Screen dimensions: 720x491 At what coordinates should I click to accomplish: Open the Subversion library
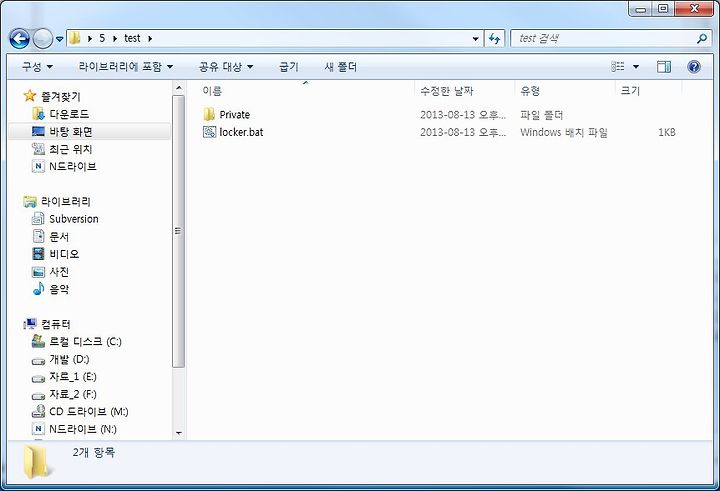coord(73,219)
